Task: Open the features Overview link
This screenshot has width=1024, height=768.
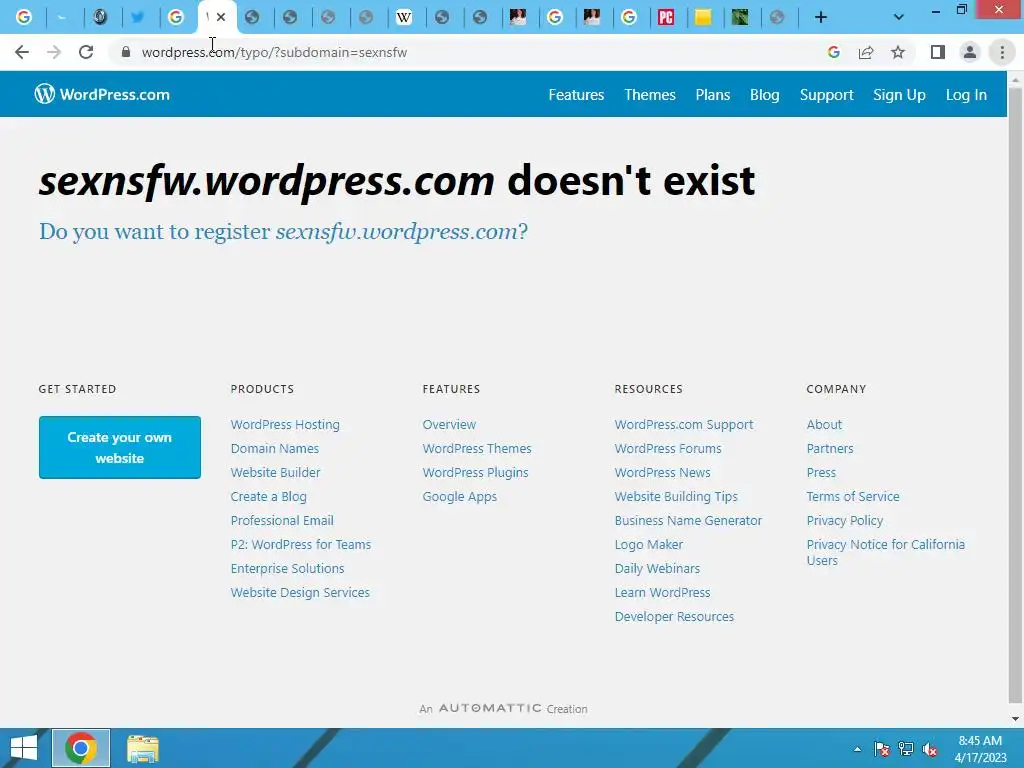Action: [449, 424]
